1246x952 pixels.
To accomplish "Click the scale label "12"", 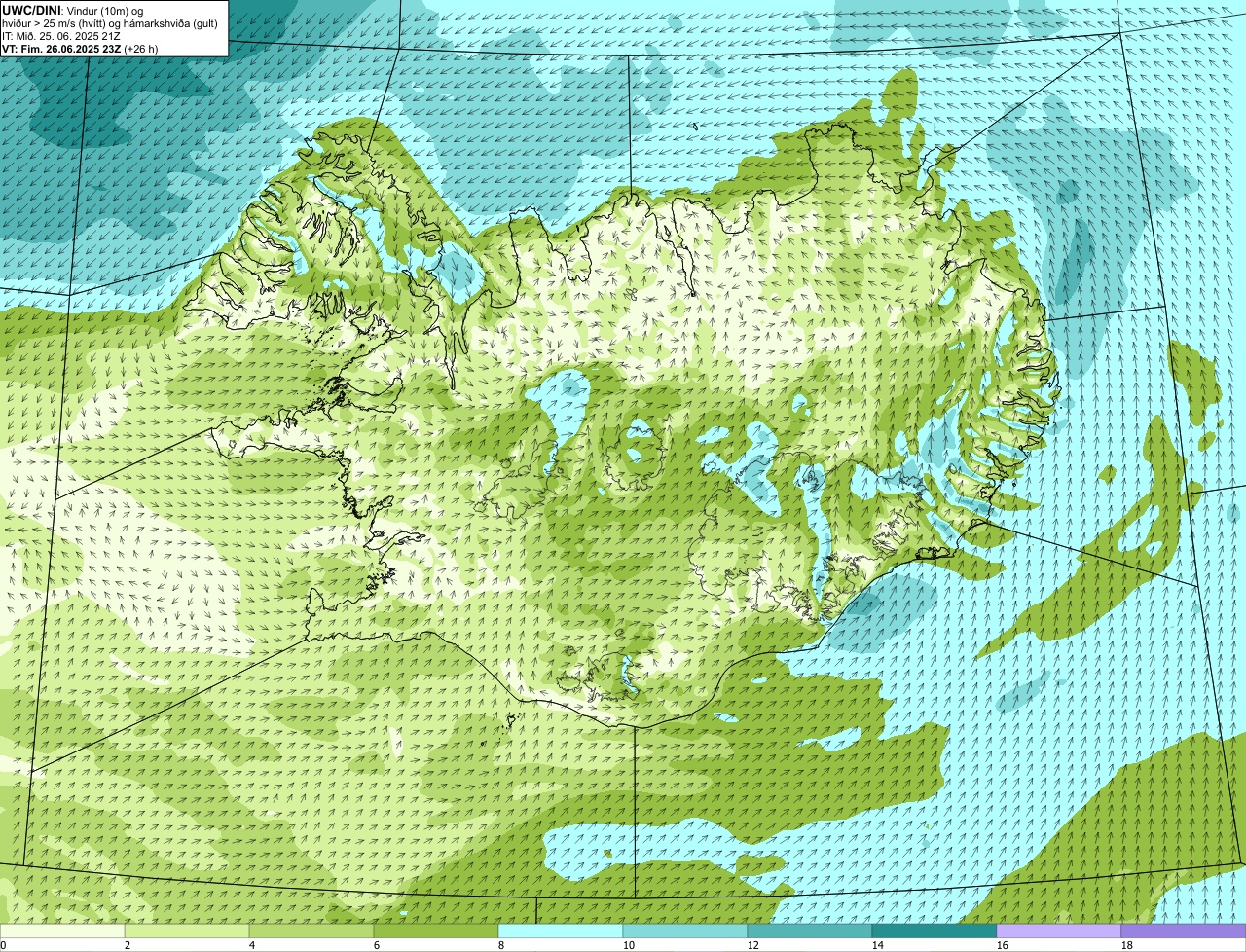I will point(753,945).
